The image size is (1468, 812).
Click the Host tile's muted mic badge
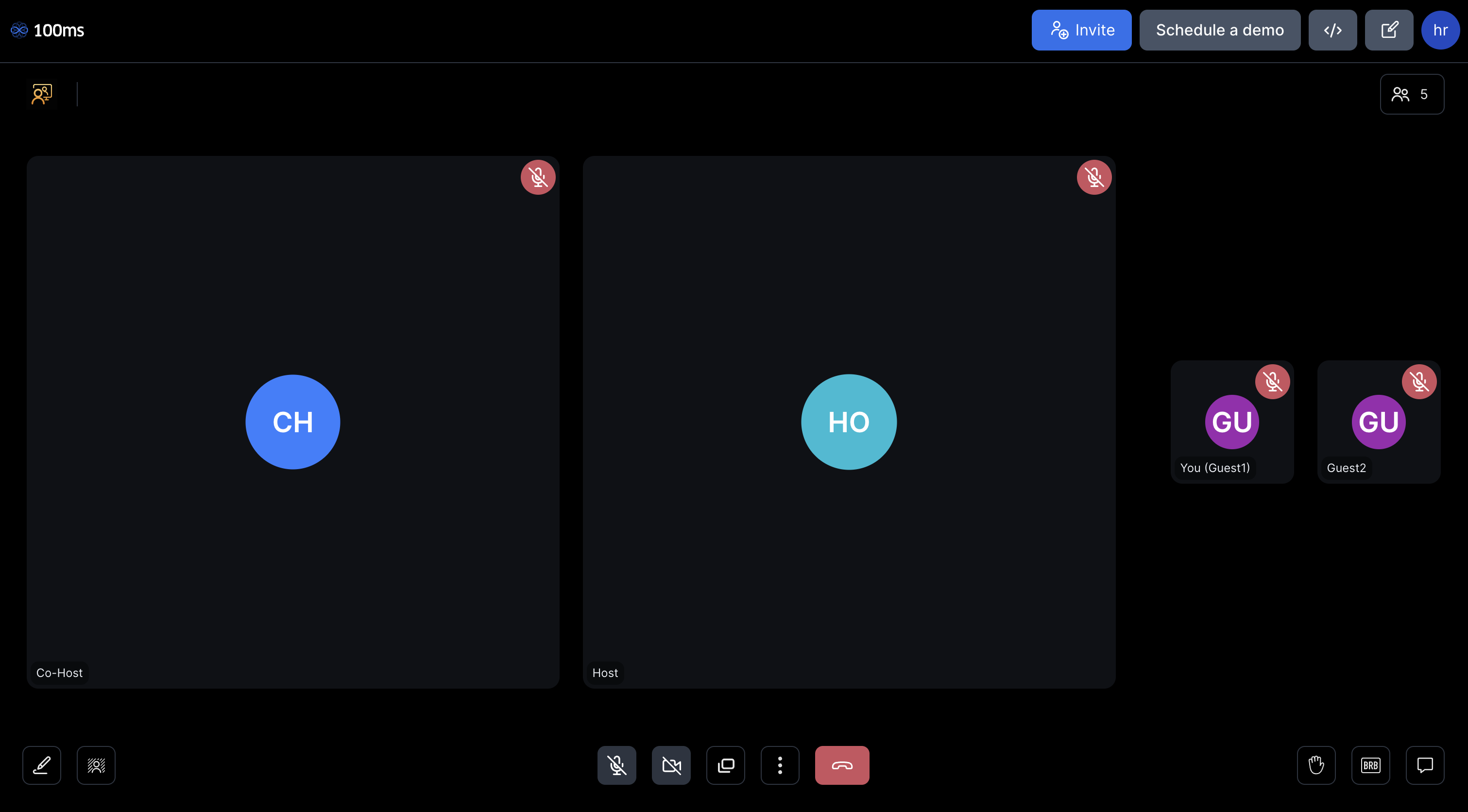point(1093,177)
